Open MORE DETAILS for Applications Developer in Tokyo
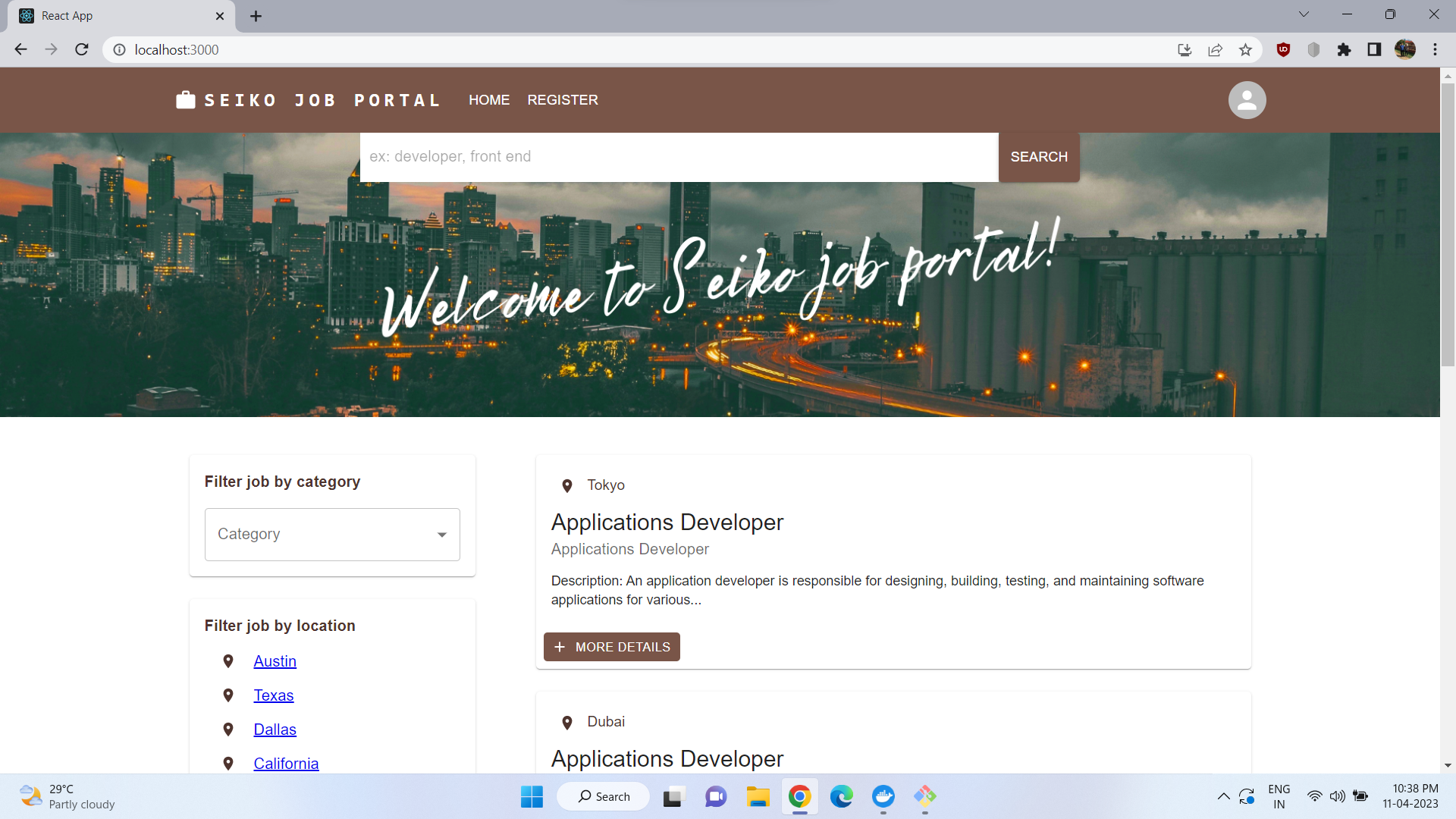 point(611,647)
